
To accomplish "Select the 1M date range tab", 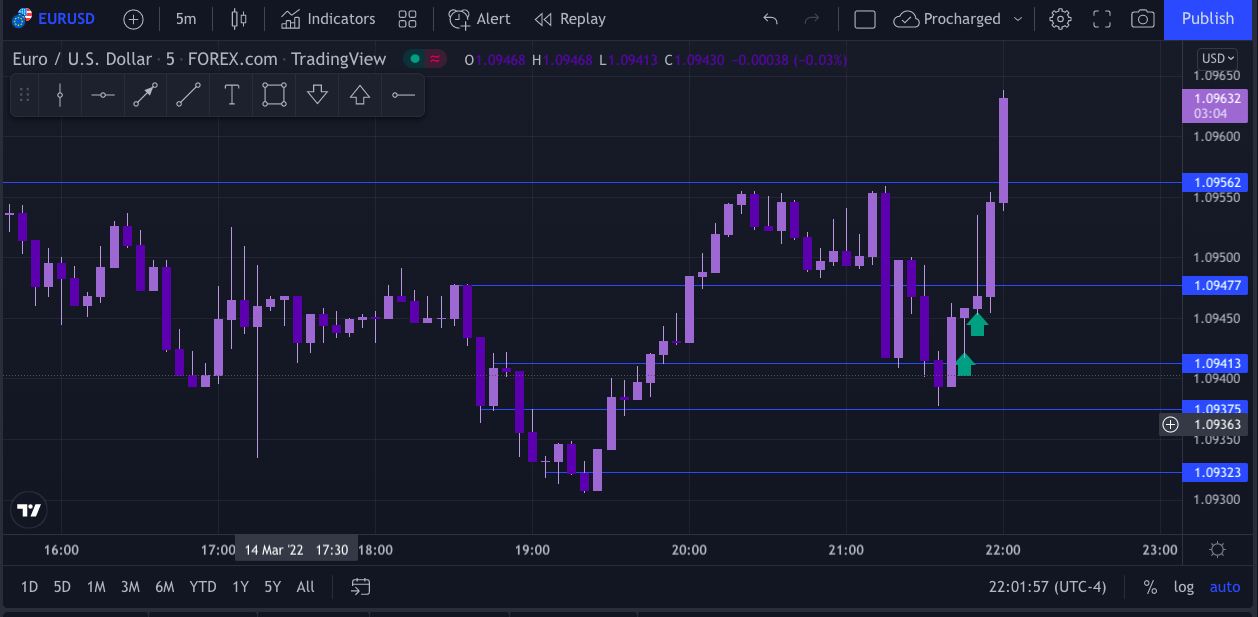I will pyautogui.click(x=96, y=587).
